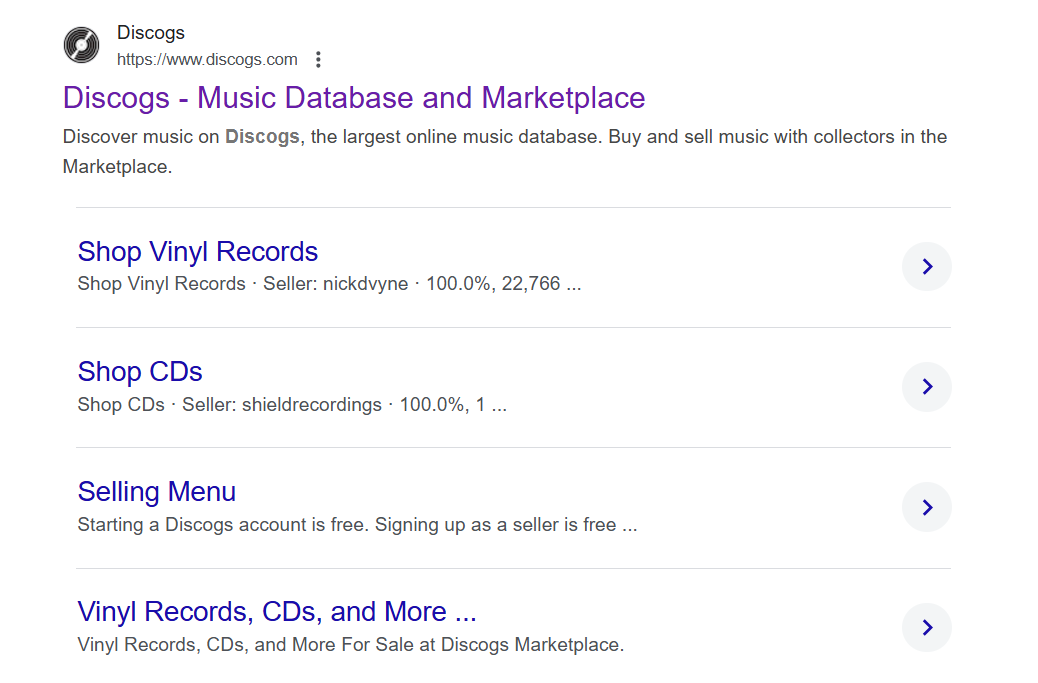Open the Discogs - Music Database and Marketplace result

[x=353, y=98]
